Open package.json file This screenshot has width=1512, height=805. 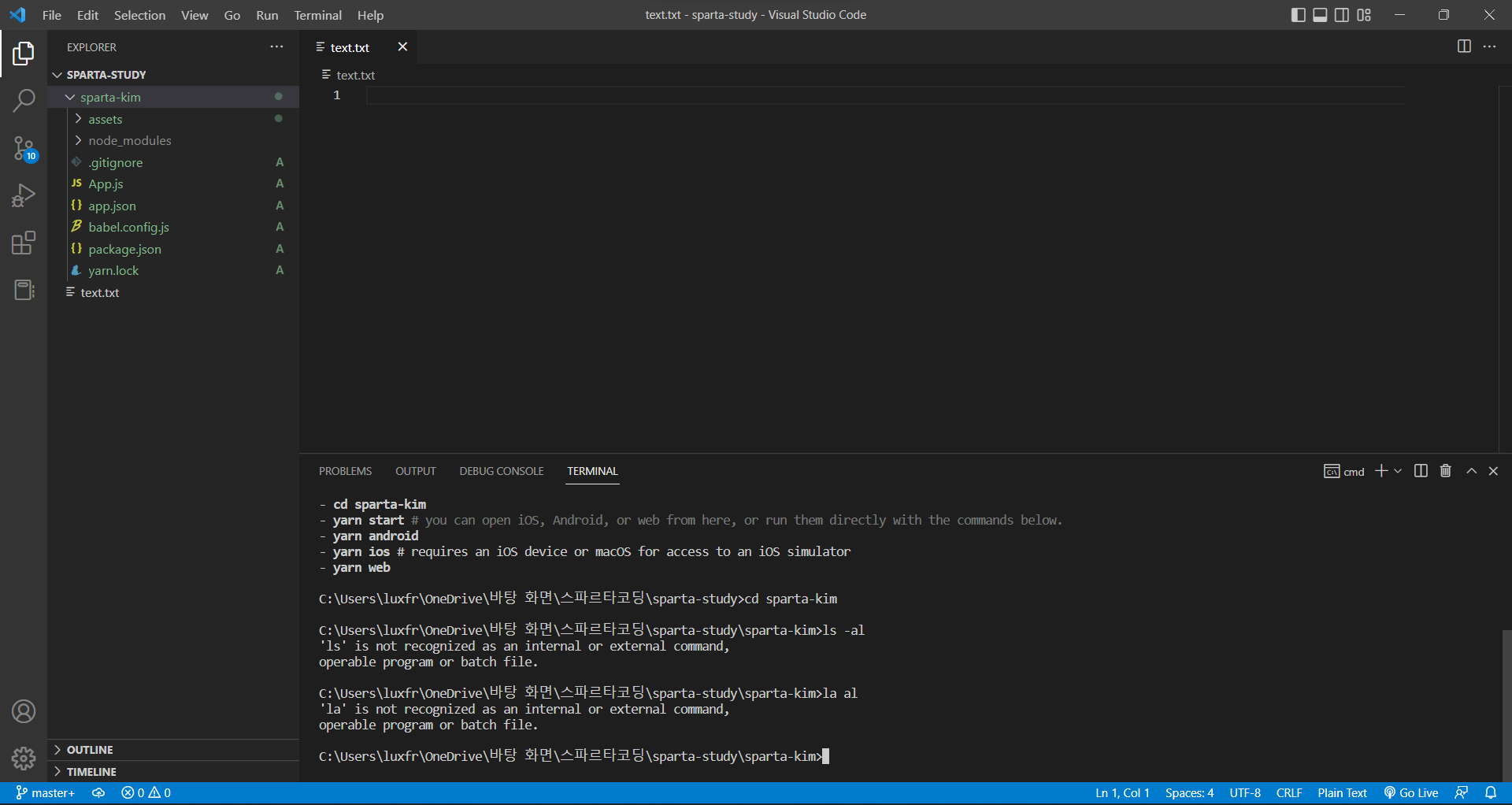(173, 249)
